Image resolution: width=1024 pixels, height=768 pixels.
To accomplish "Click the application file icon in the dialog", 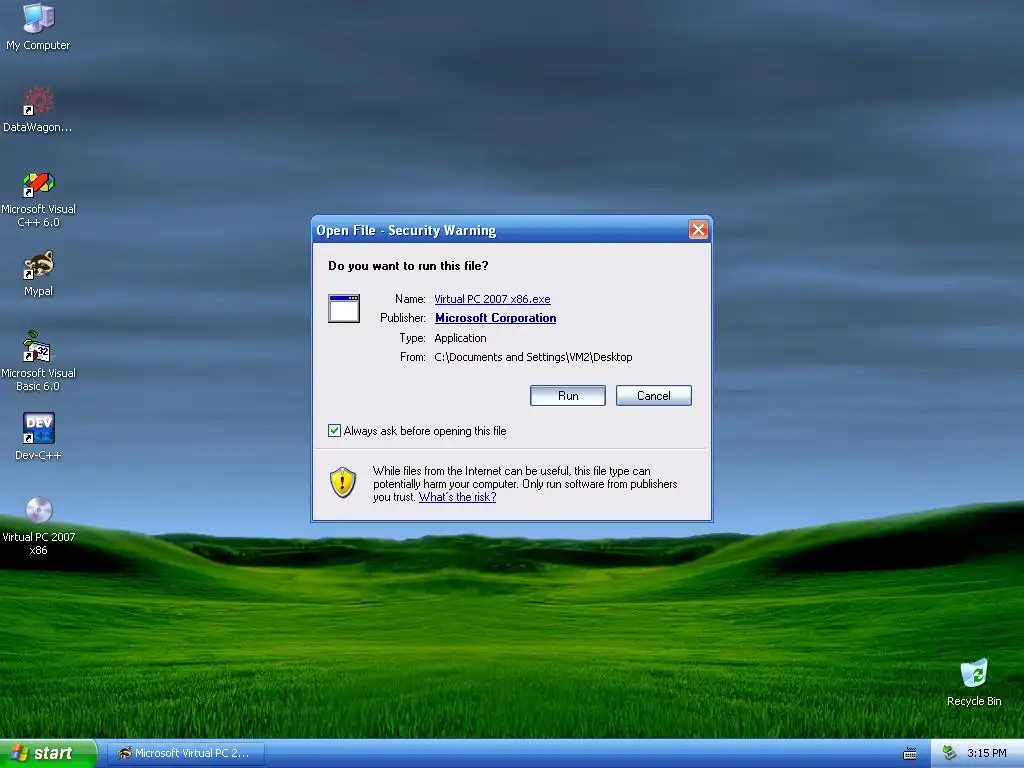I will click(x=344, y=308).
